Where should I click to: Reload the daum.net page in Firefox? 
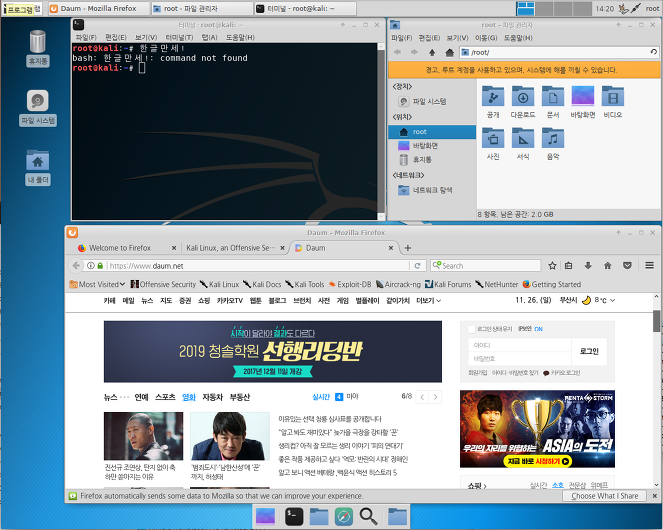417,266
